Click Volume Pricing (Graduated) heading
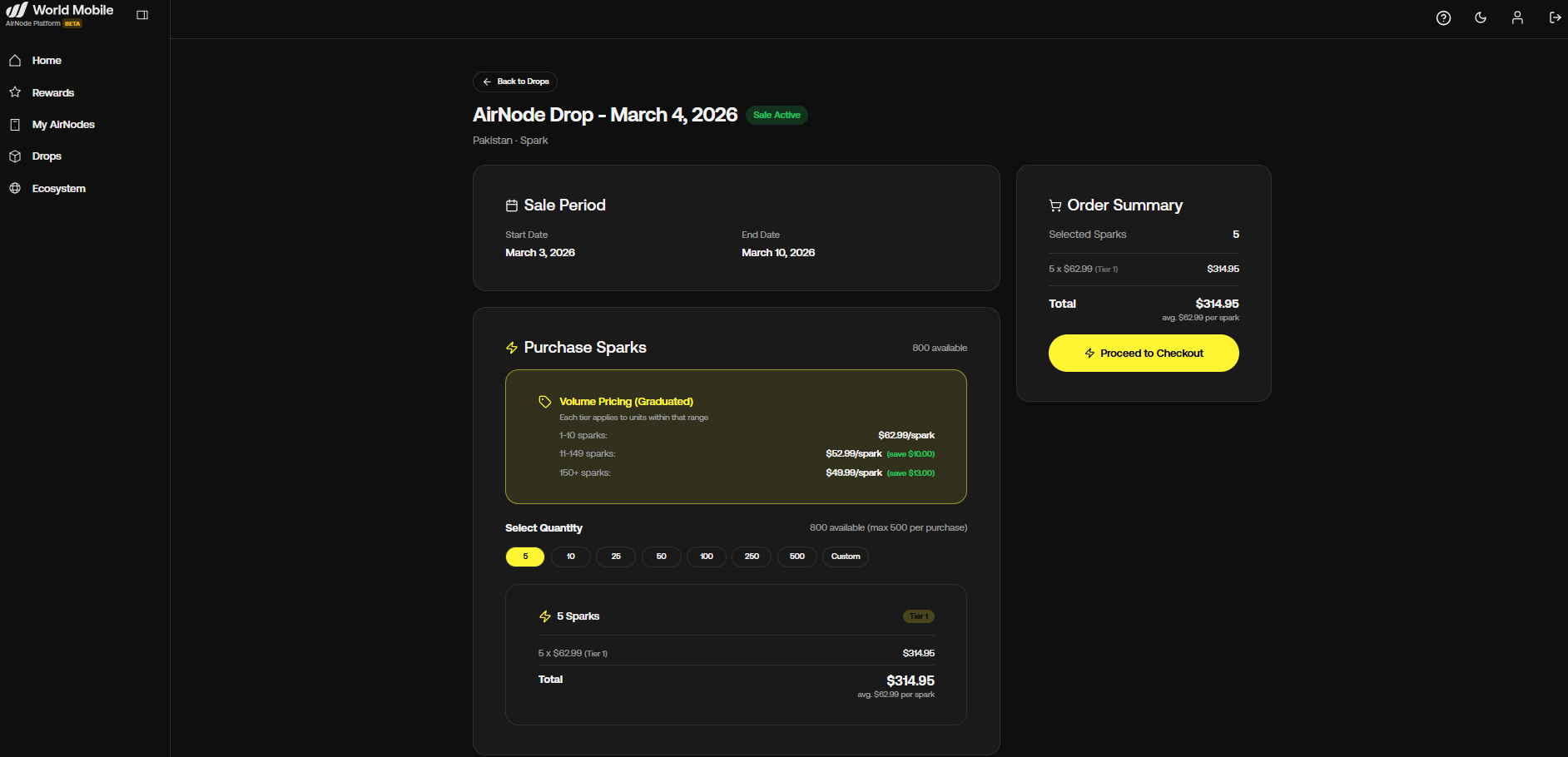 [x=626, y=402]
